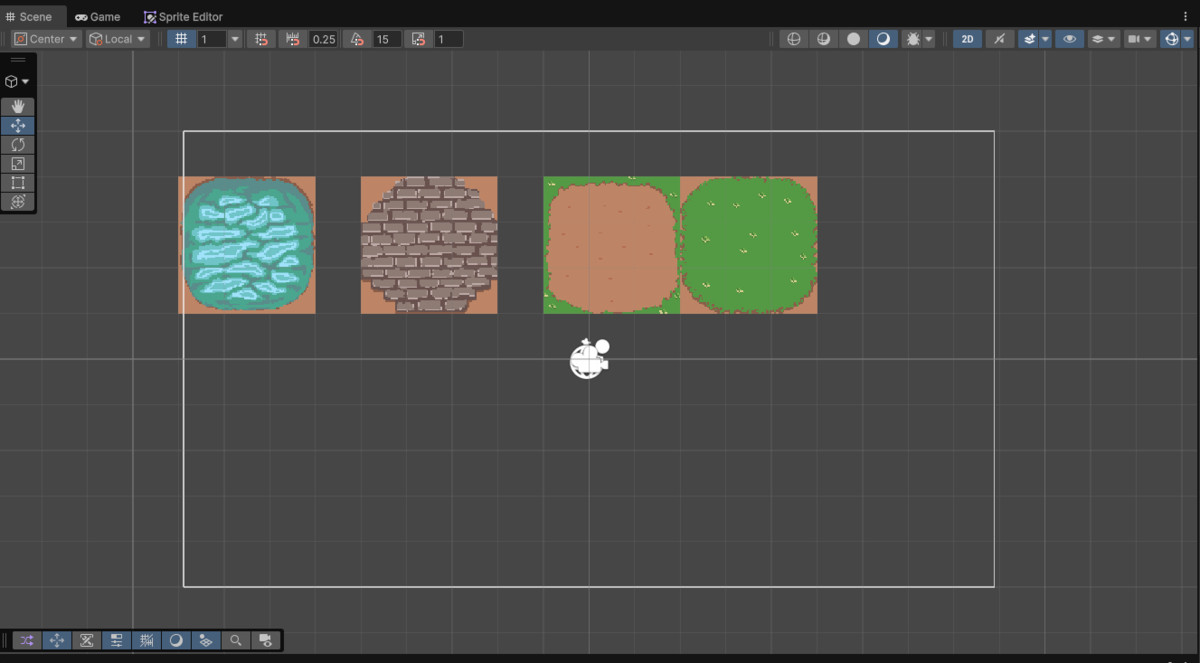This screenshot has width=1200, height=663.
Task: Open the grid settings dropdown arrow
Action: [x=235, y=39]
